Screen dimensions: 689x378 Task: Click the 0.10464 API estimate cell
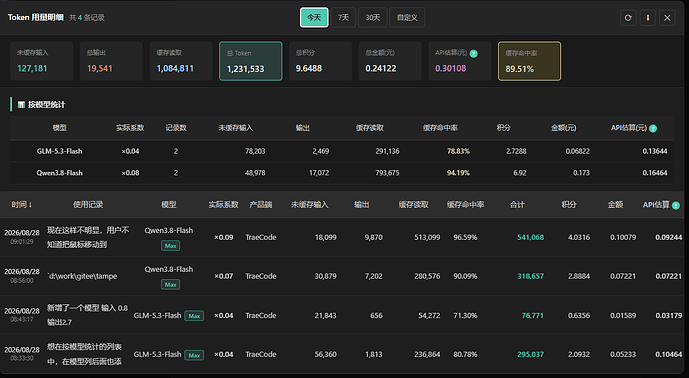[x=669, y=354]
